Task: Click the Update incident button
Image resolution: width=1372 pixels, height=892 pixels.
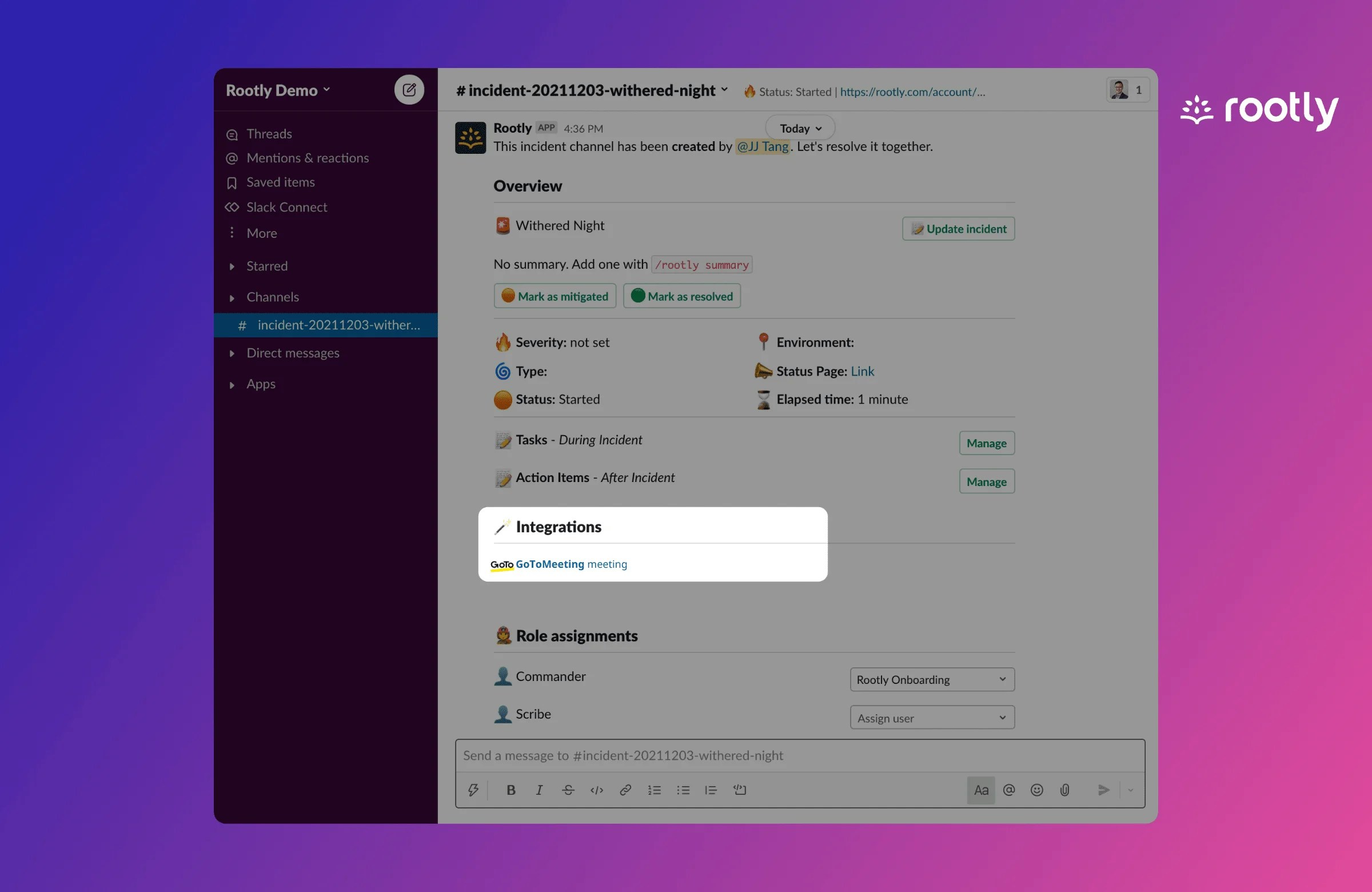Action: pyautogui.click(x=958, y=228)
